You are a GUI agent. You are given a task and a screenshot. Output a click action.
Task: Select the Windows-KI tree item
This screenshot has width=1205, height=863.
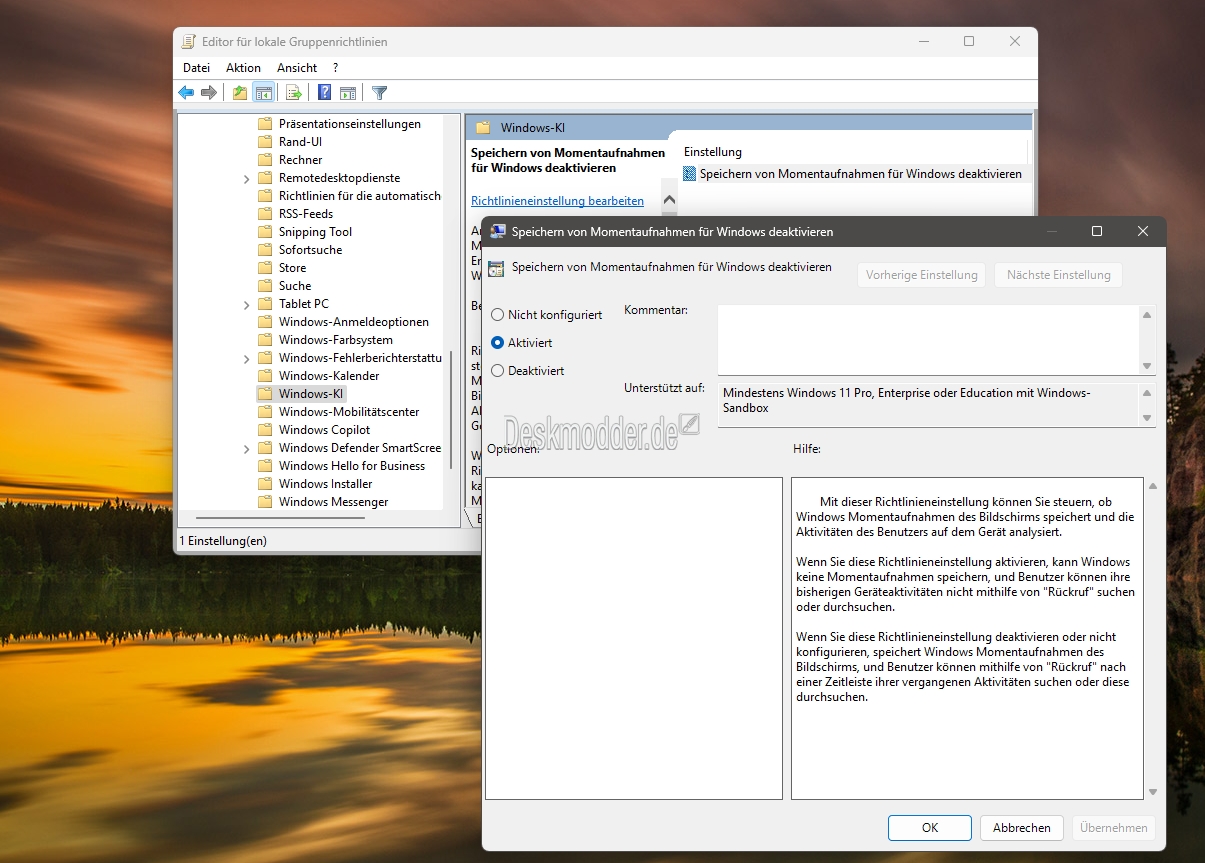pyautogui.click(x=311, y=394)
